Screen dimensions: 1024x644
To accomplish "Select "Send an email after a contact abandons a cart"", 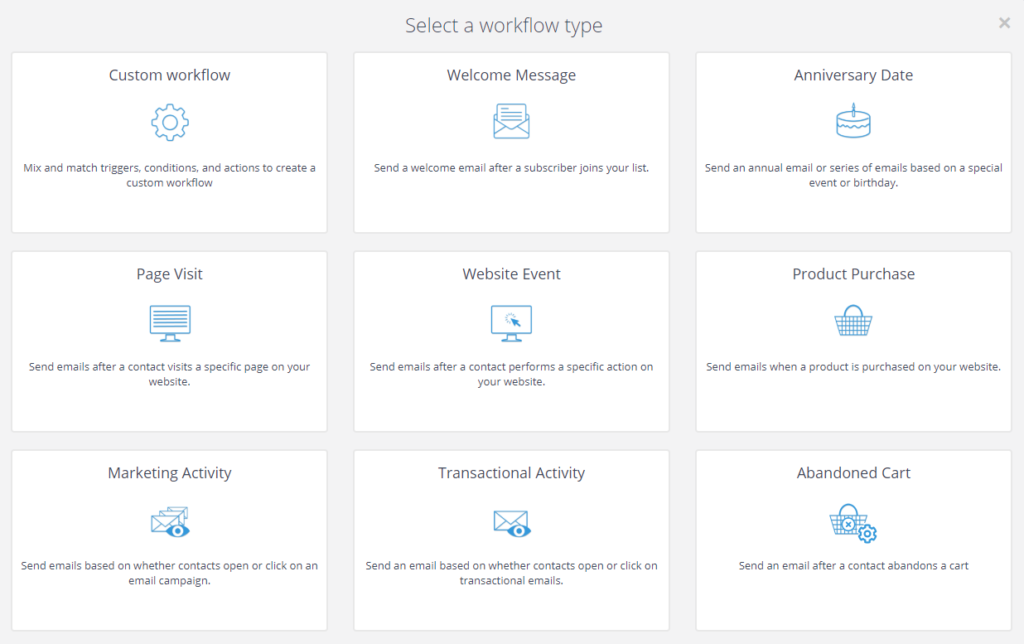I will [x=854, y=566].
